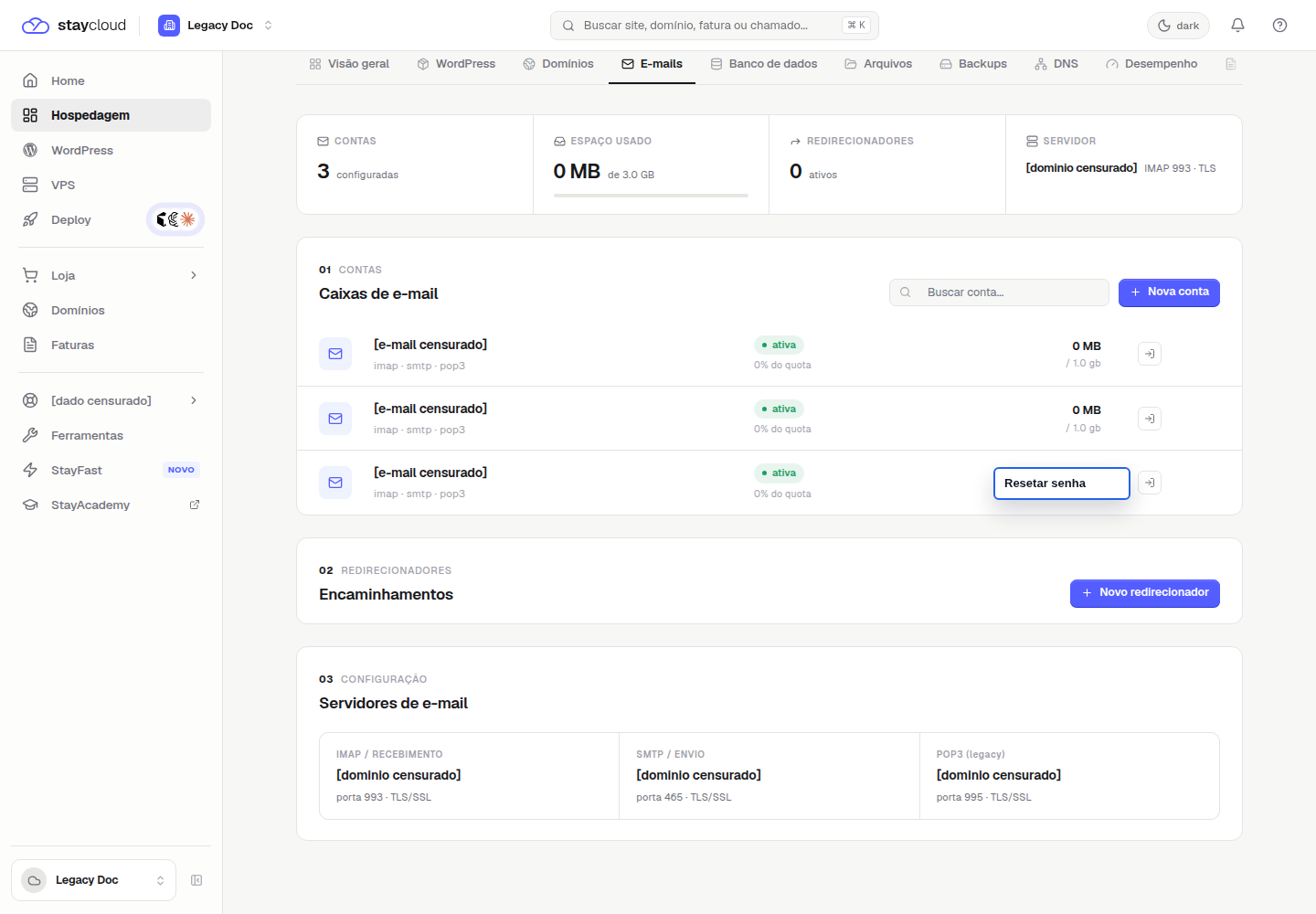Click the second account's ativa badge
This screenshot has width=1316, height=914.
(779, 409)
